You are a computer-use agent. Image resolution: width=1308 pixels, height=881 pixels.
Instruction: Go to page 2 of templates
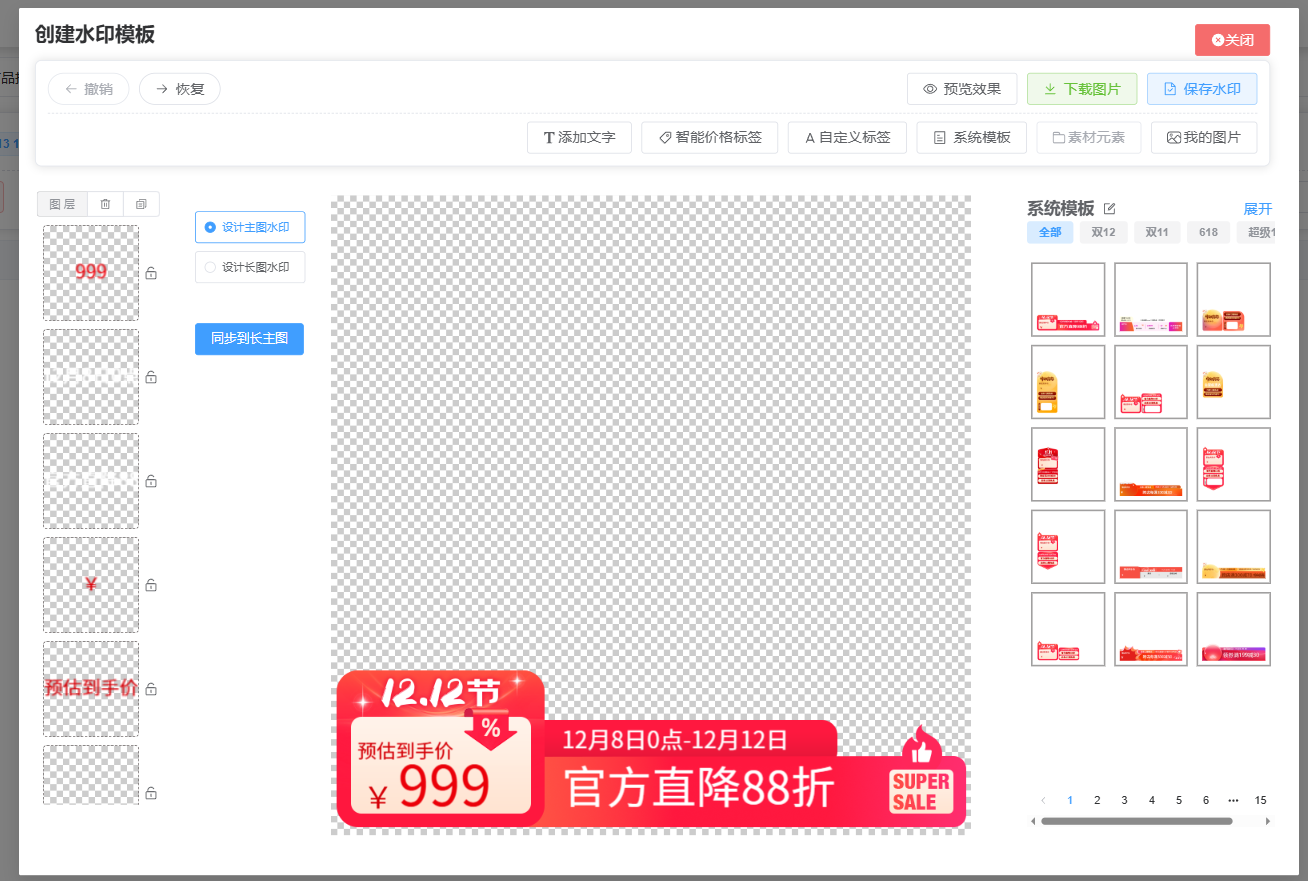pyautogui.click(x=1097, y=800)
